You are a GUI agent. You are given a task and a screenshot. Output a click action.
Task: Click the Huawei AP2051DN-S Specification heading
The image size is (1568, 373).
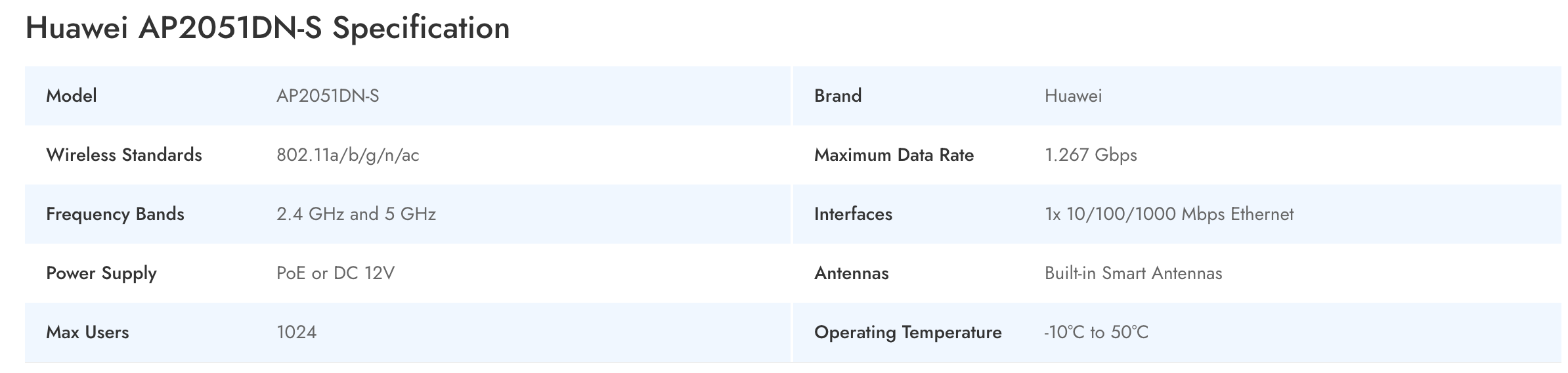(267, 28)
